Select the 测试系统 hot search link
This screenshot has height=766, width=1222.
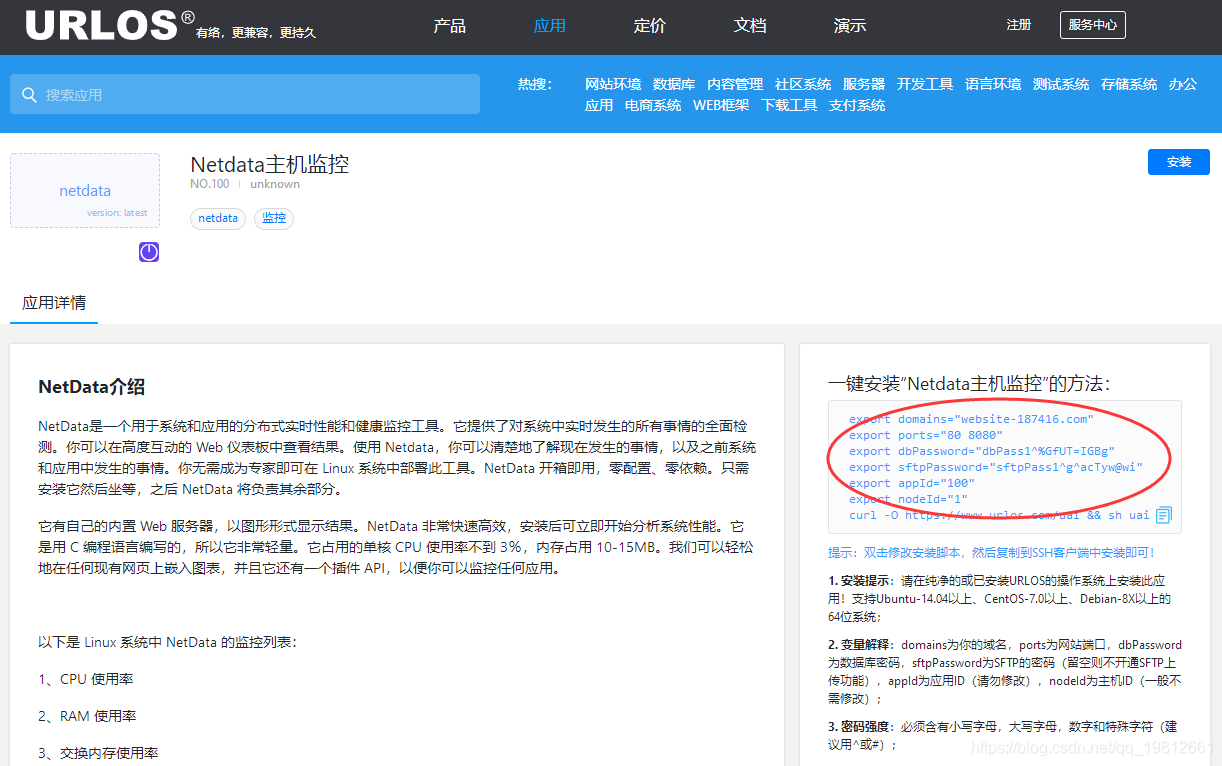[1061, 84]
